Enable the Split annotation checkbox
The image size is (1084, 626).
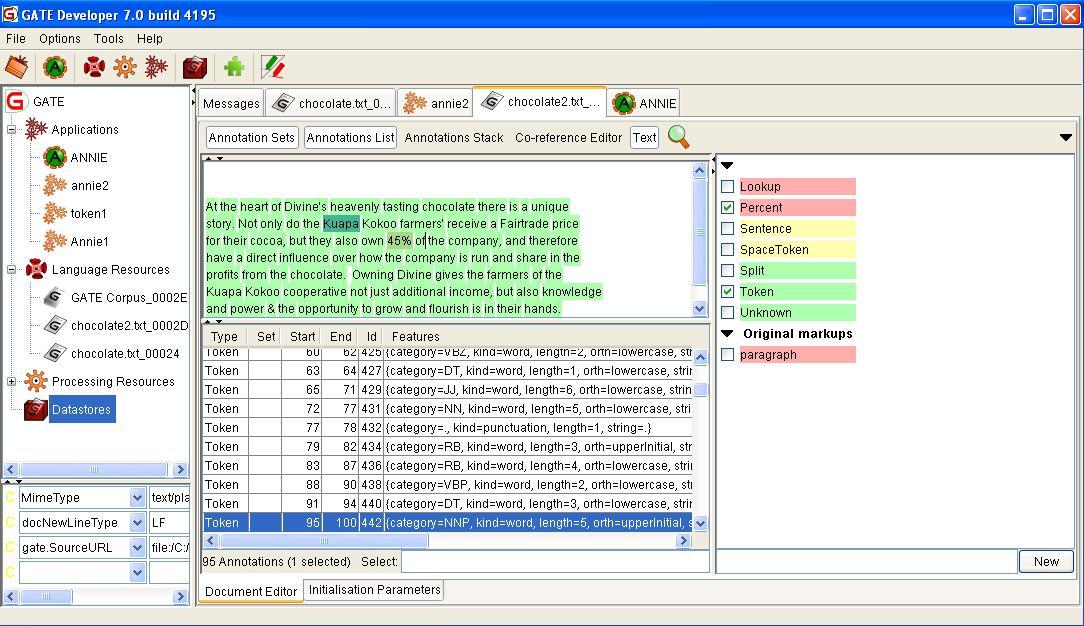pyautogui.click(x=727, y=270)
